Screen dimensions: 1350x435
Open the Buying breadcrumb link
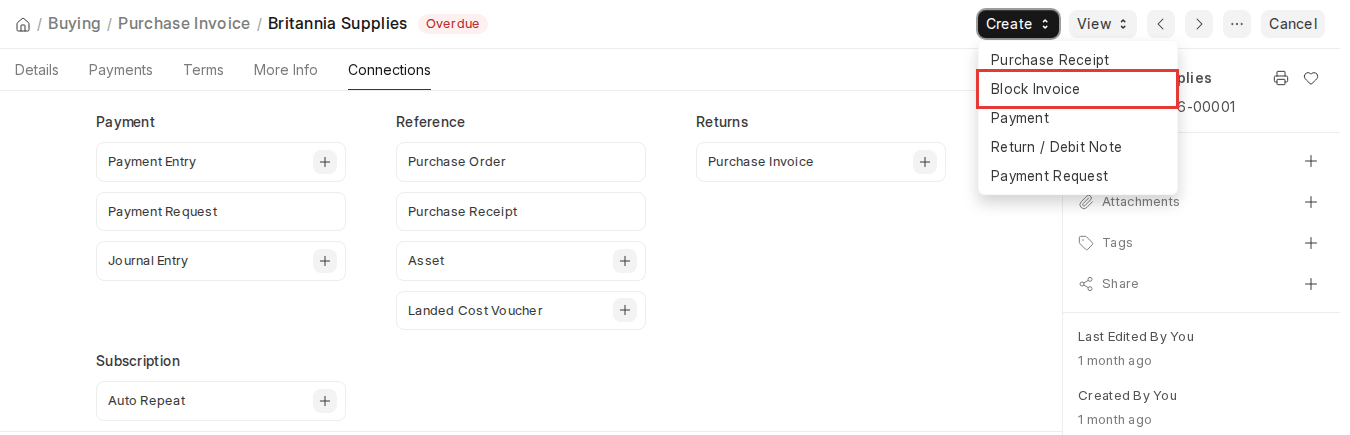tap(74, 23)
